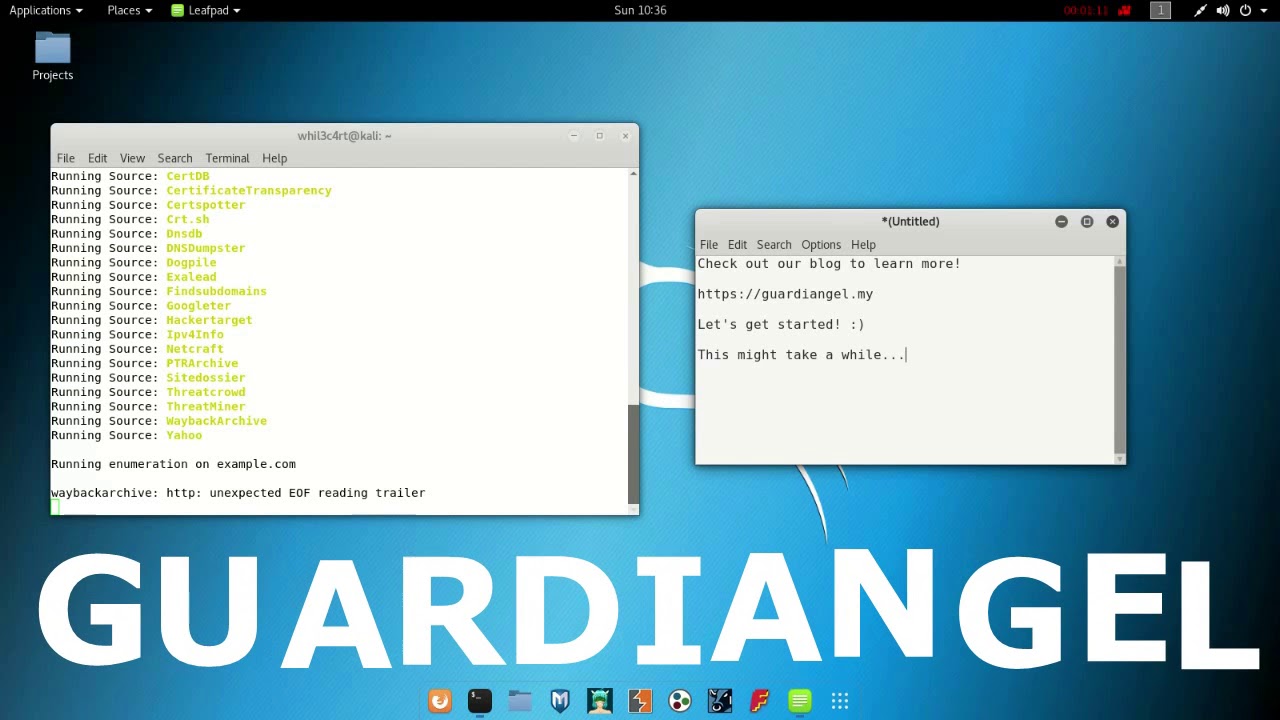The height and width of the screenshot is (720, 1280).
Task: Open Leafpad Options menu
Action: tap(821, 245)
